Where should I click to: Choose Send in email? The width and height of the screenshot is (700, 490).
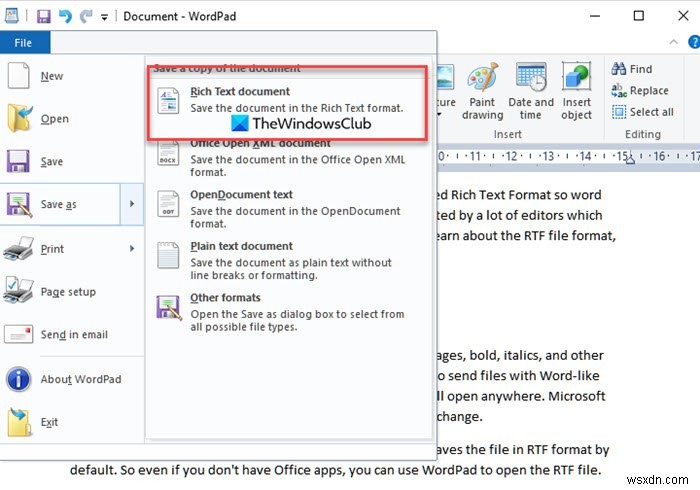click(71, 334)
